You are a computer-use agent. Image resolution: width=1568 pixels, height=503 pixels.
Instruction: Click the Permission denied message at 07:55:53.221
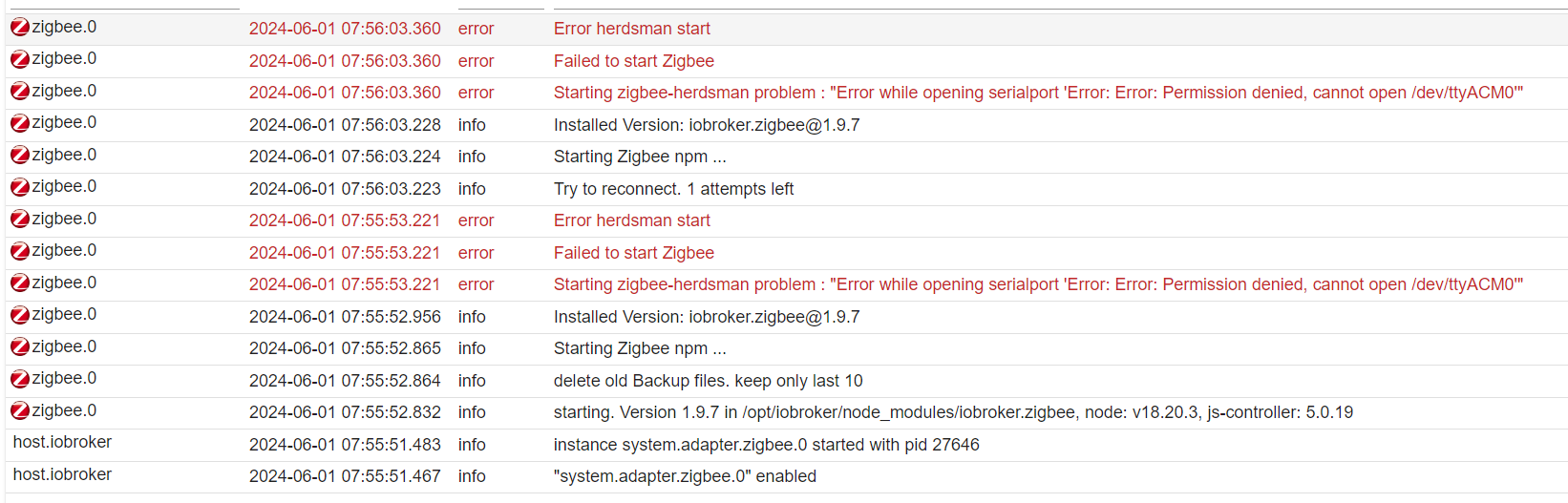click(1038, 284)
